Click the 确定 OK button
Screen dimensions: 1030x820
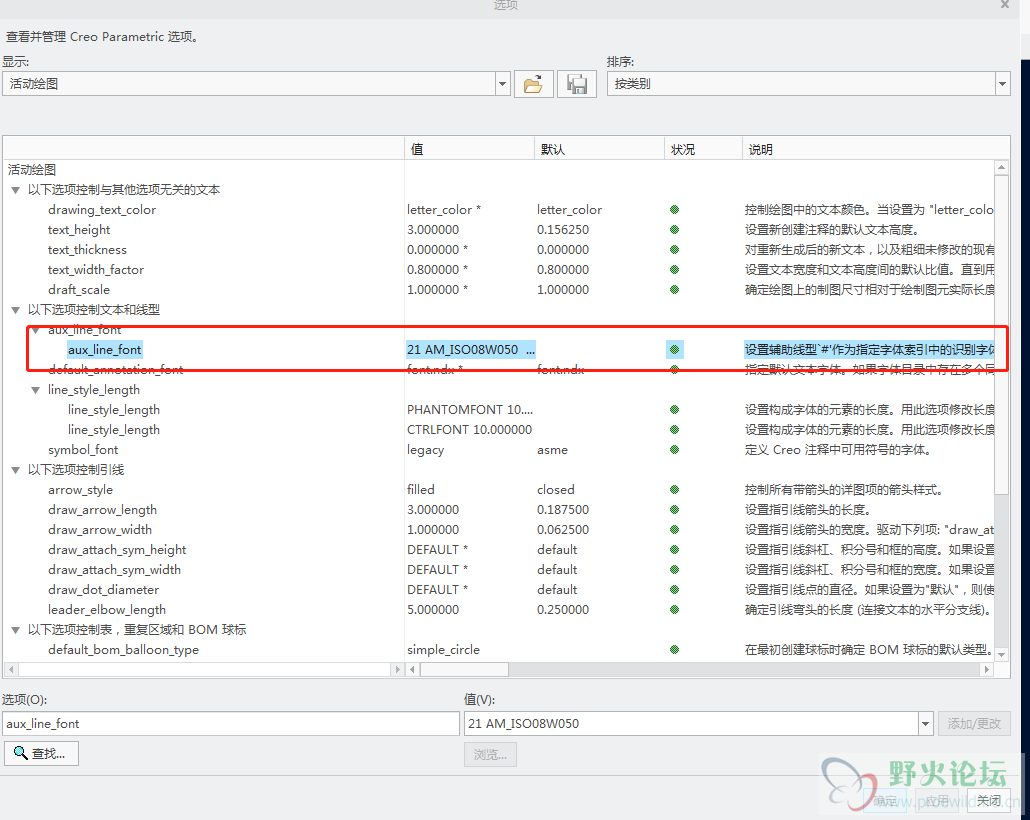885,800
